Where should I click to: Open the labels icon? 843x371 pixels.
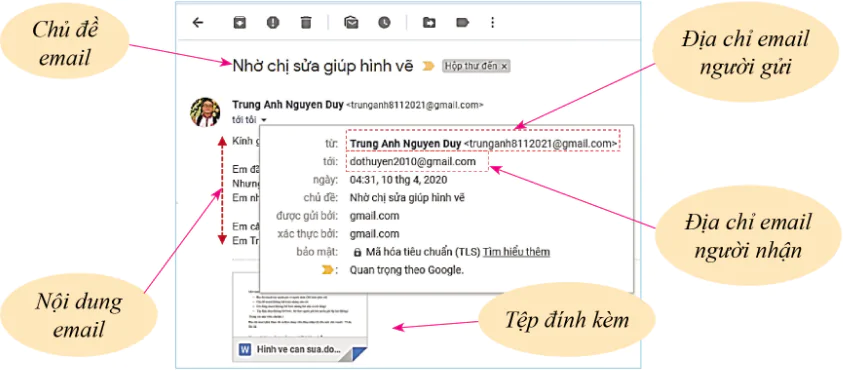462,23
